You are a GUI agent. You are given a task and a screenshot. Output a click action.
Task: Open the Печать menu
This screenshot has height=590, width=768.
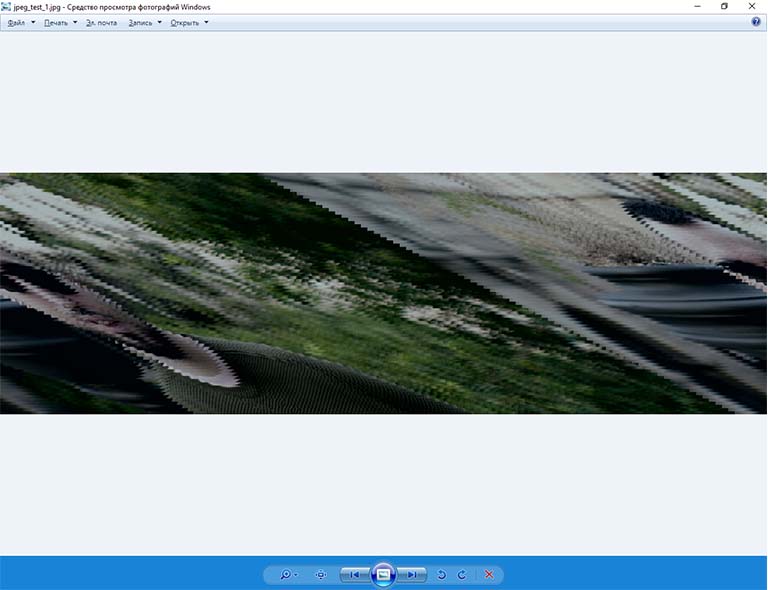click(x=56, y=22)
